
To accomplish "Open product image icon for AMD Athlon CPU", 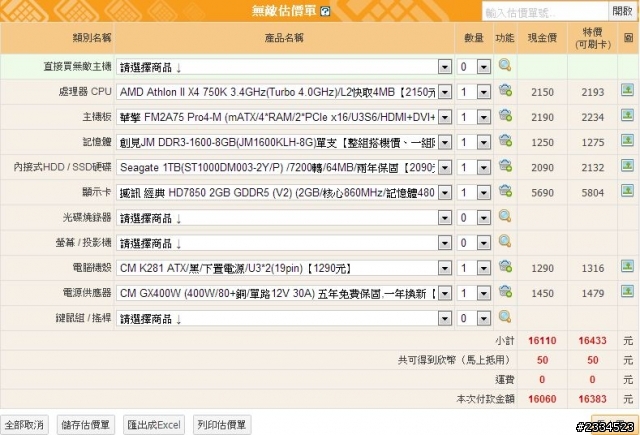I will [x=627, y=90].
